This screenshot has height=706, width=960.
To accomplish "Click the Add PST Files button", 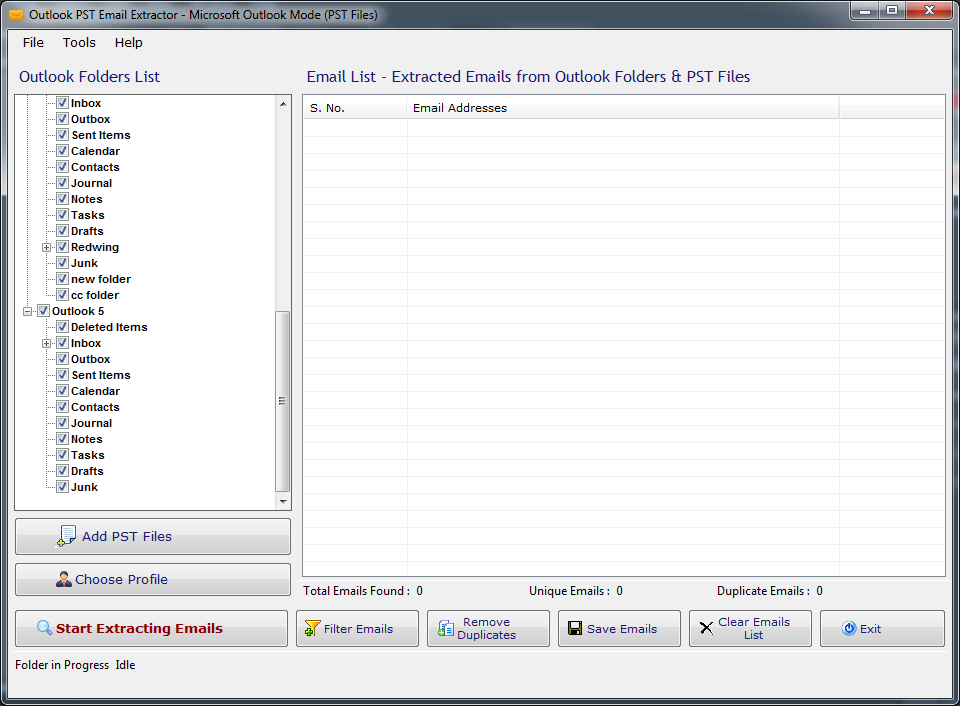I will [153, 536].
